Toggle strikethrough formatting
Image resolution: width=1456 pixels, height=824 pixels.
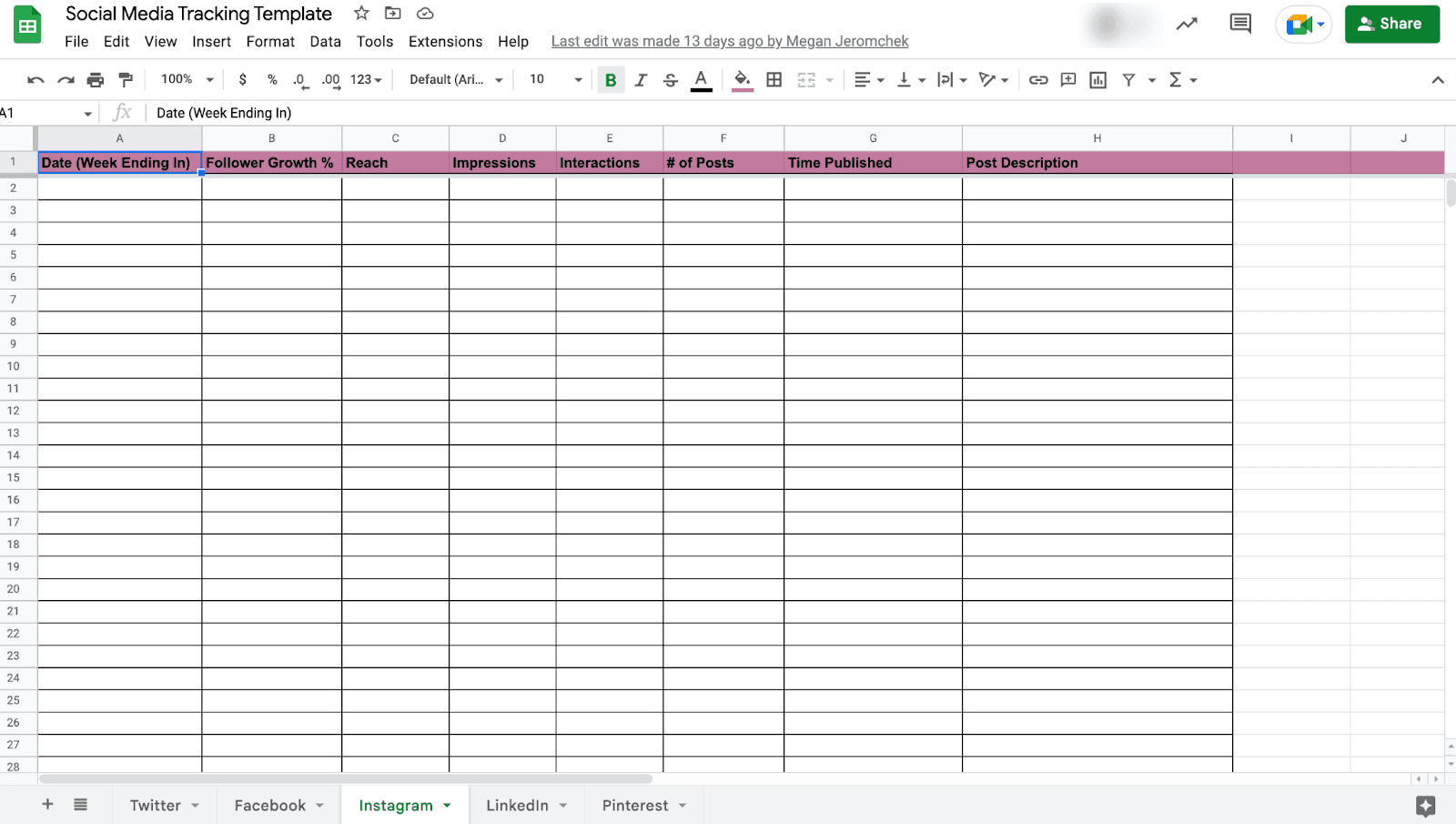point(671,80)
